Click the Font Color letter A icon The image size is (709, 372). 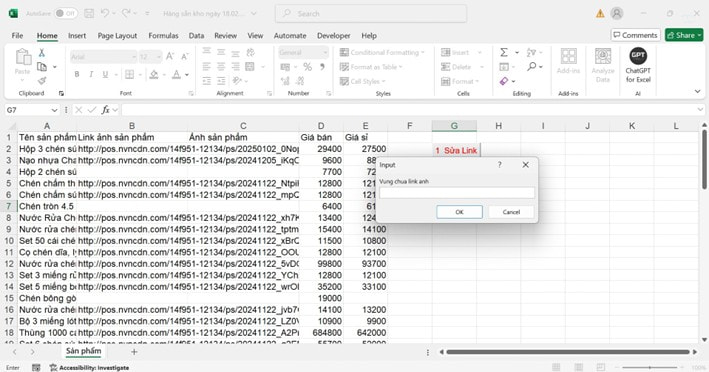coord(176,74)
